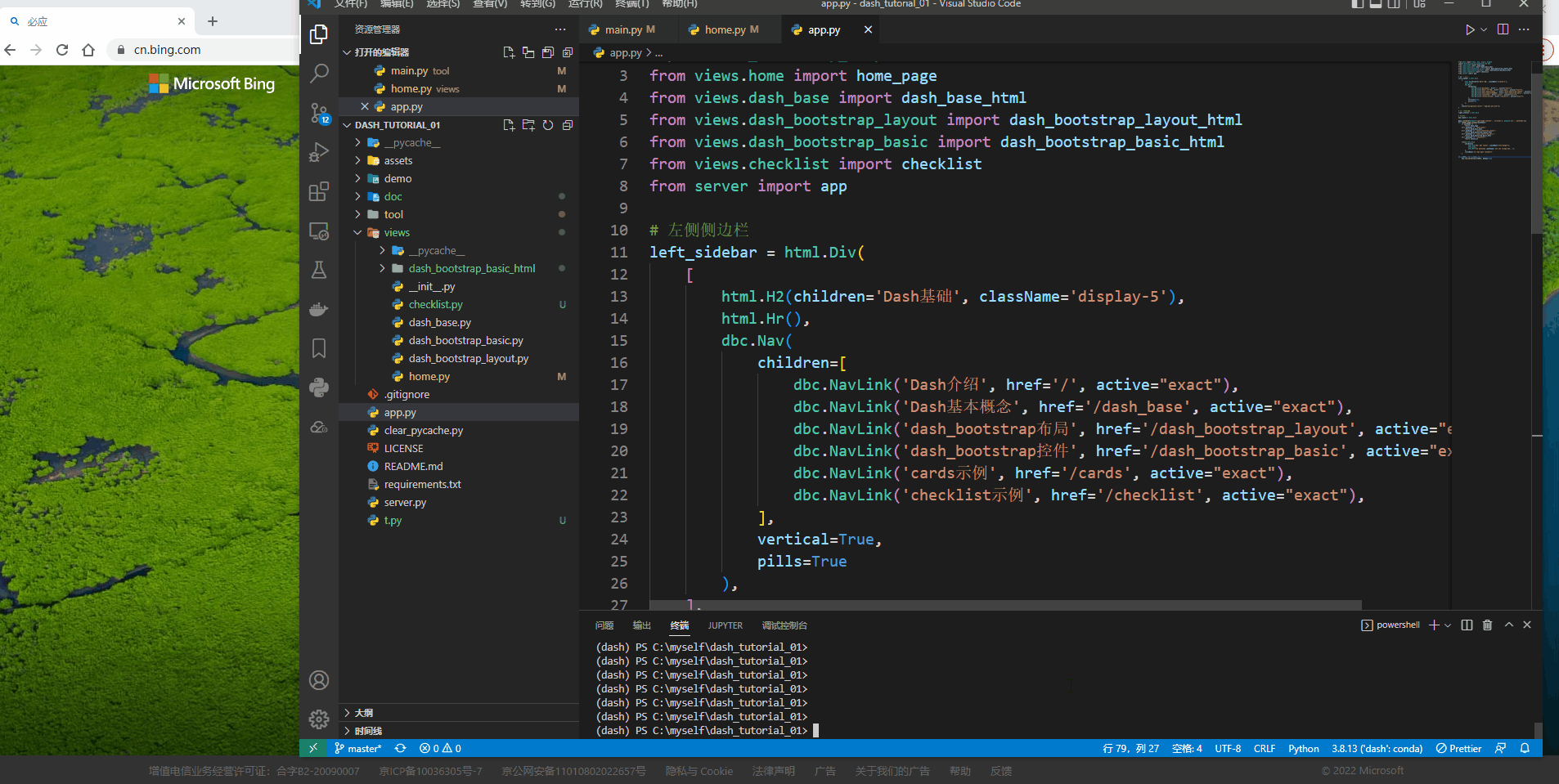The width and height of the screenshot is (1559, 784).
Task: Click the master branch in status bar
Action: tap(358, 749)
